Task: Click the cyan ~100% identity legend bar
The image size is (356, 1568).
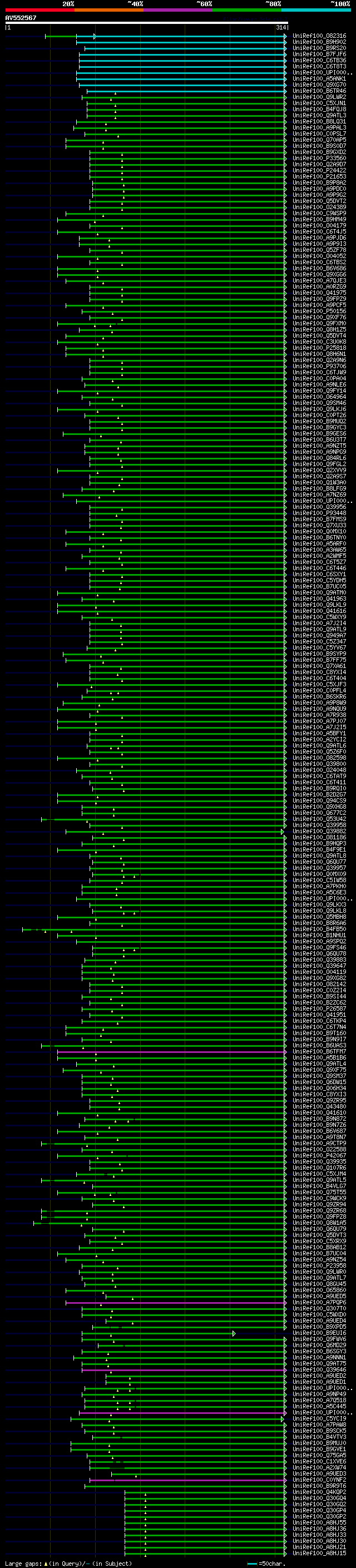Action: 316,10
